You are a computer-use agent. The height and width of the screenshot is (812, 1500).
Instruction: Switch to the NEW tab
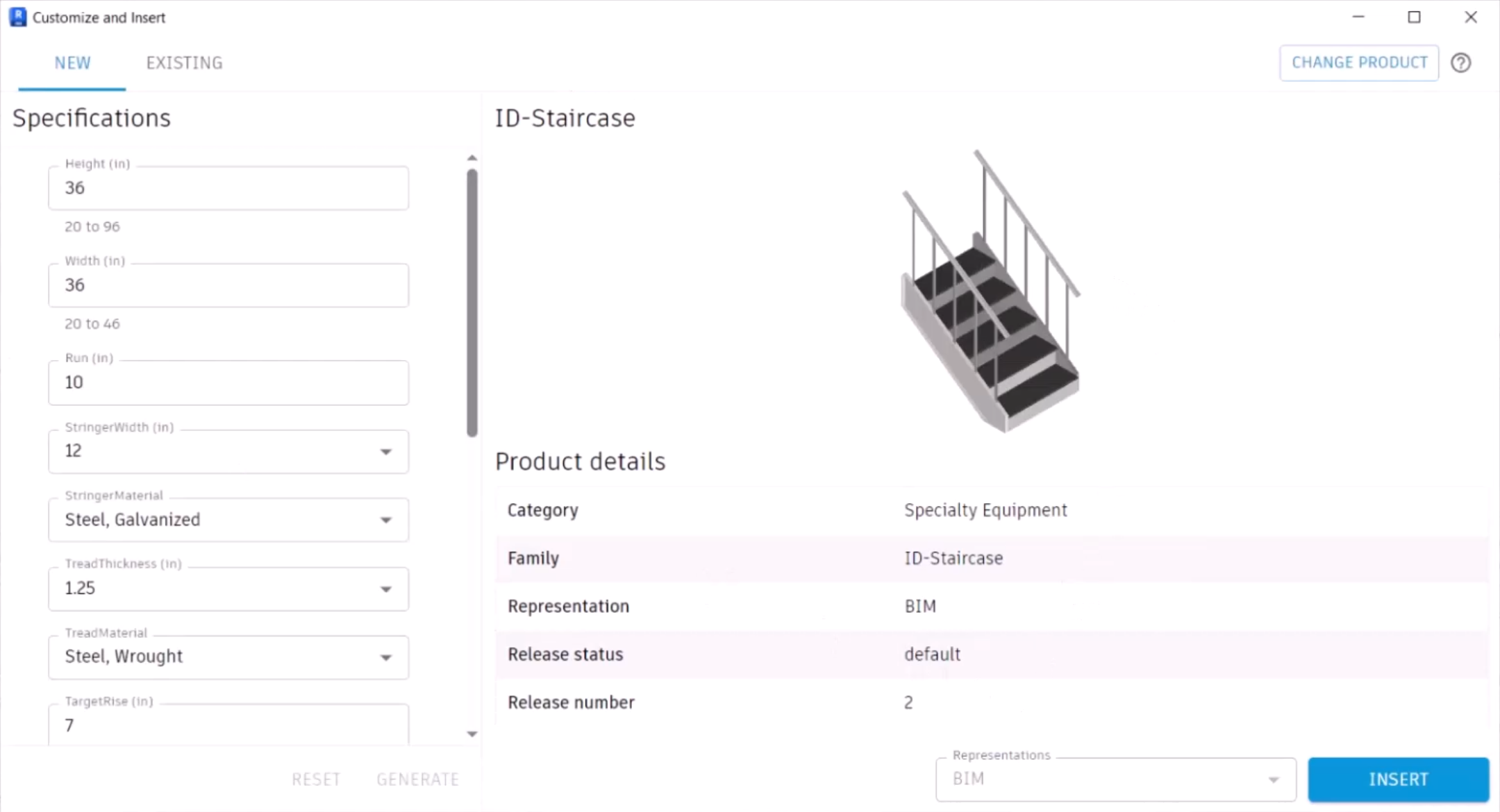pyautogui.click(x=72, y=63)
